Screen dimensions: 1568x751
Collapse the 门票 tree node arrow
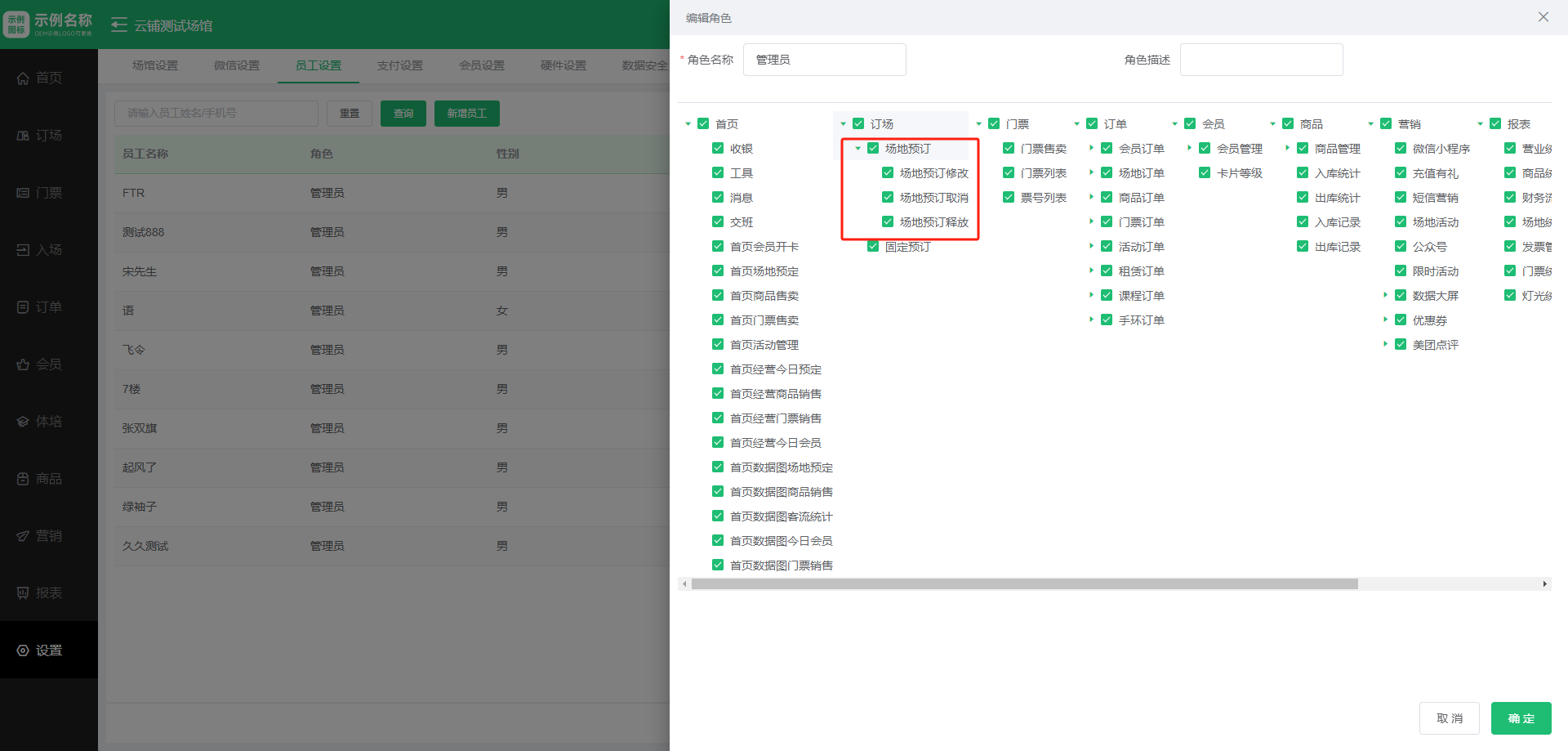tap(979, 124)
